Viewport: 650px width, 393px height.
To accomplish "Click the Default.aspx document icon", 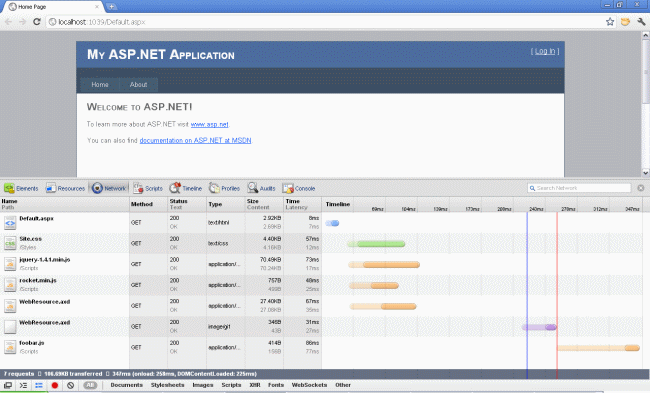I will 10,223.
